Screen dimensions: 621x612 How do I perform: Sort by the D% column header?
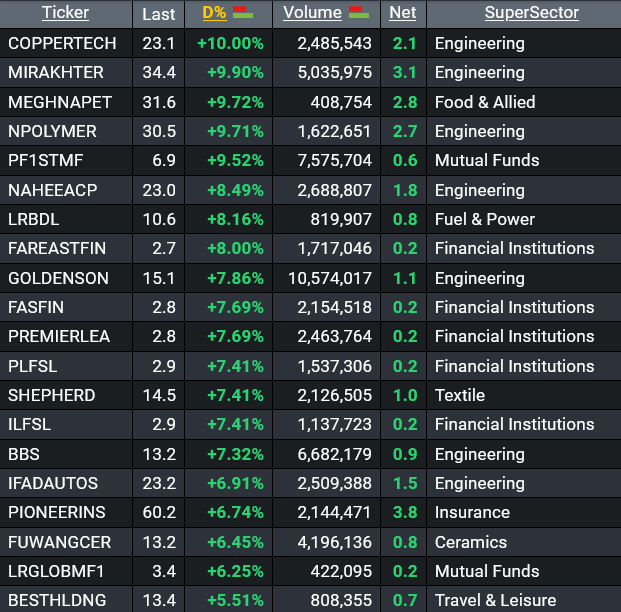(214, 13)
